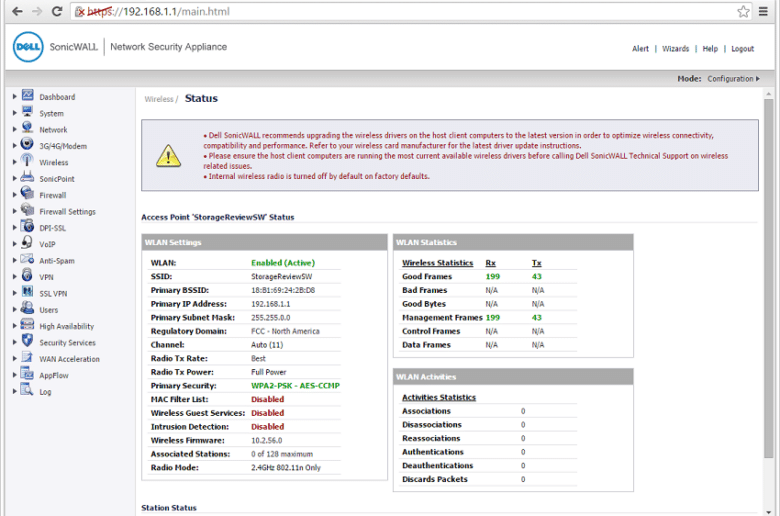Click the yellow warning triangle icon
This screenshot has height=516, width=780.
click(x=169, y=156)
